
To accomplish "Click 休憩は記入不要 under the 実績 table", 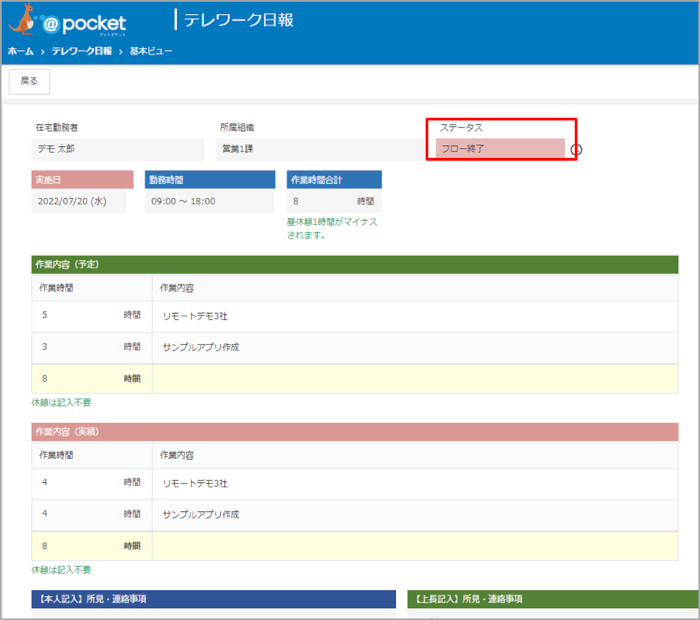I will pyautogui.click(x=61, y=570).
